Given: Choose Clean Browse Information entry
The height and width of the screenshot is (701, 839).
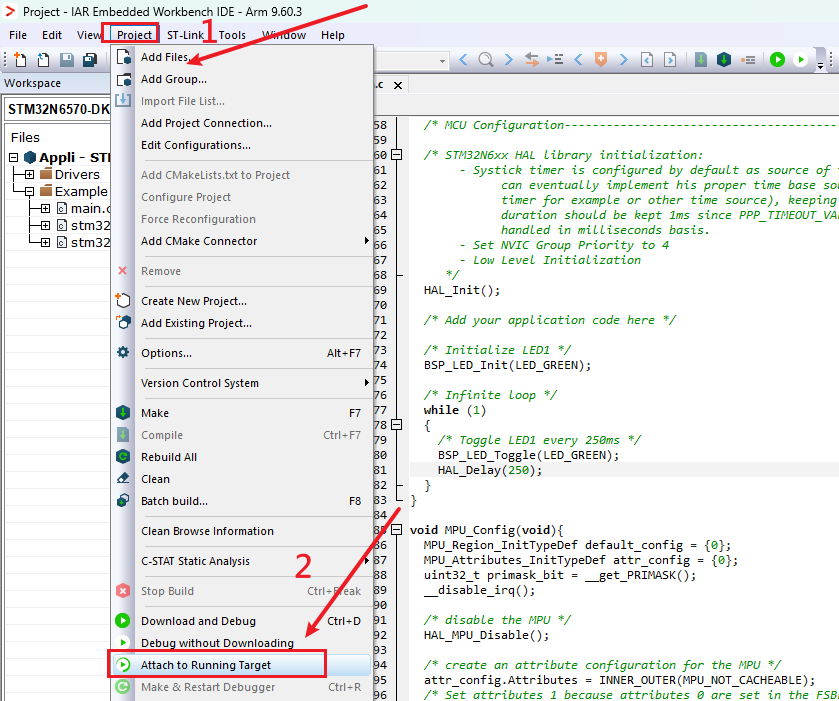Looking at the screenshot, I should pos(242,531).
